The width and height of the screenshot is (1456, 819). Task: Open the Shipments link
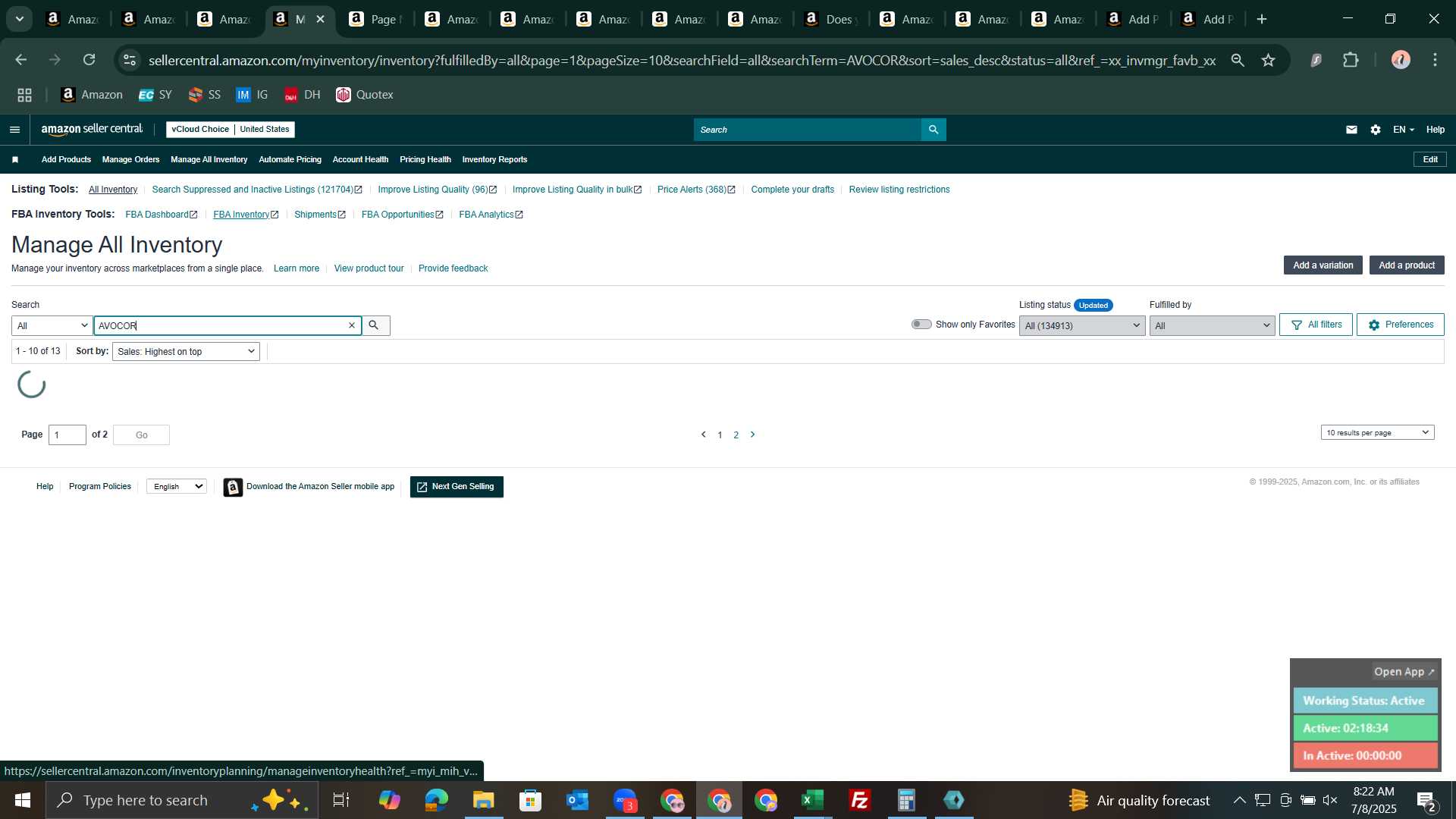[x=320, y=215]
